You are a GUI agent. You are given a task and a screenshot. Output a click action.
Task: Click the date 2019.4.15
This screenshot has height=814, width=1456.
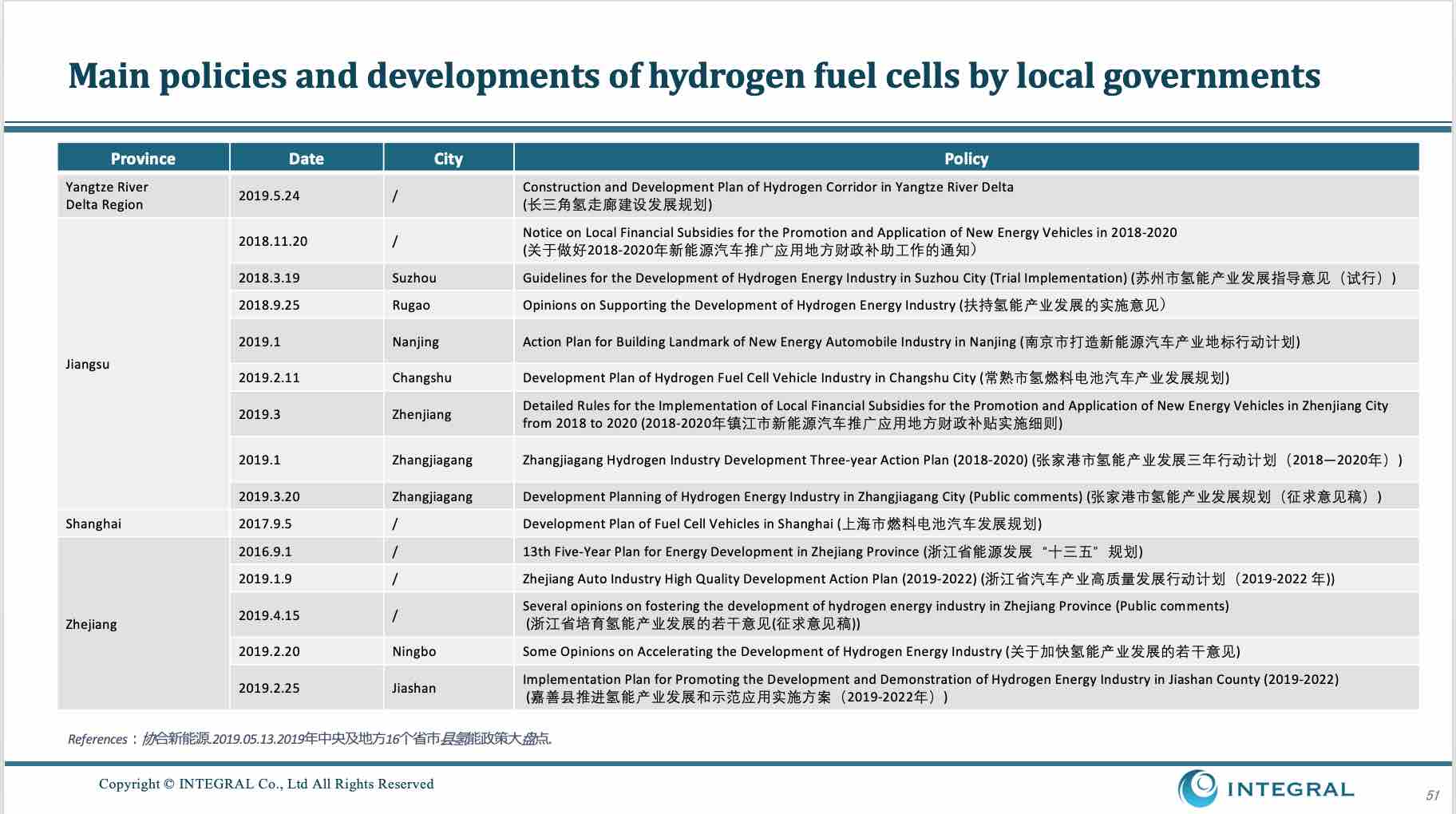pos(269,615)
